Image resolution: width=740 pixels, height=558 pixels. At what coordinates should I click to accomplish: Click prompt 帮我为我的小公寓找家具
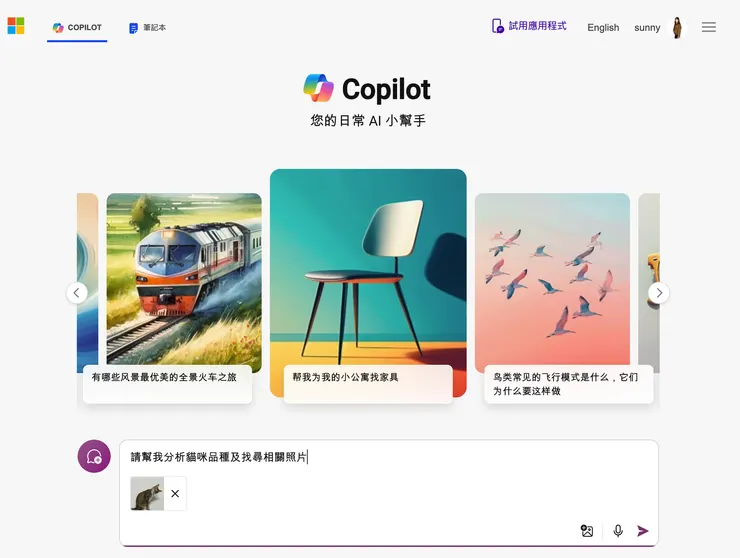coord(368,384)
